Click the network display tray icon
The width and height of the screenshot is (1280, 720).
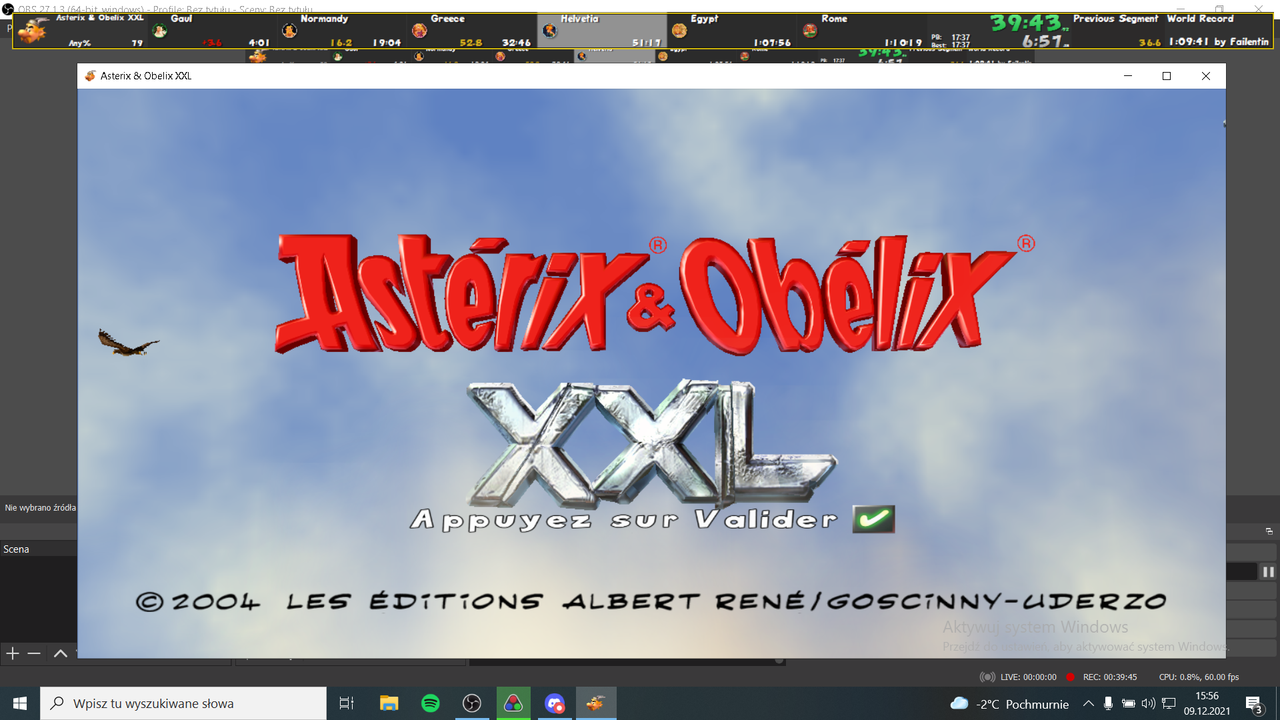tap(1168, 703)
